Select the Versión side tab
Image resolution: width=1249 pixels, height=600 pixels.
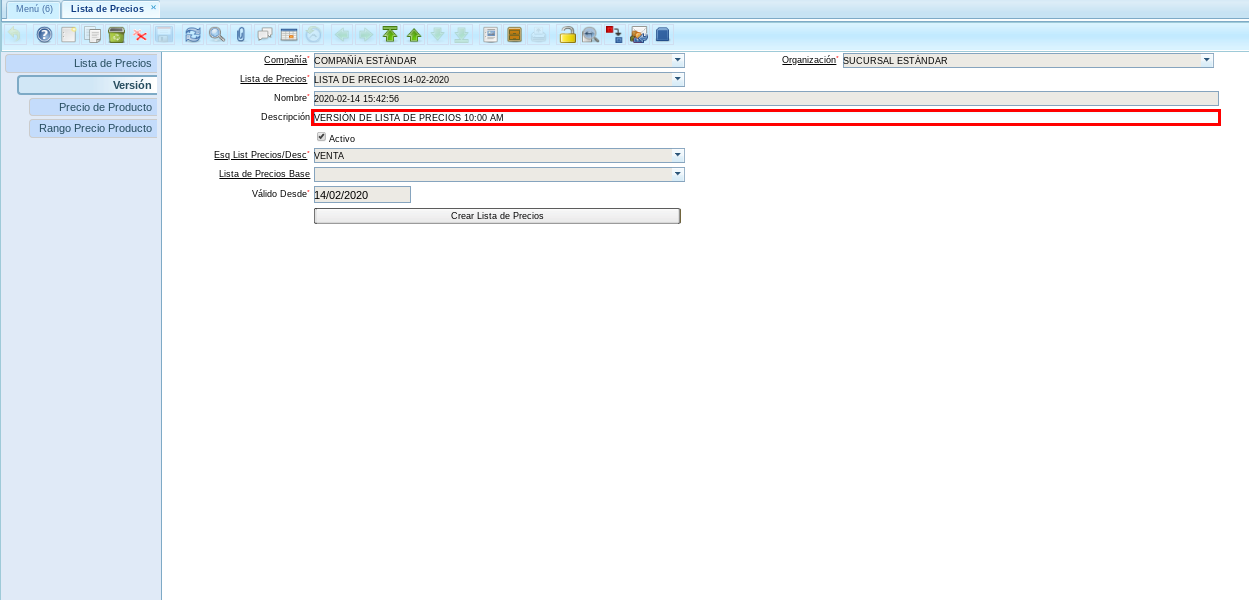pos(88,85)
